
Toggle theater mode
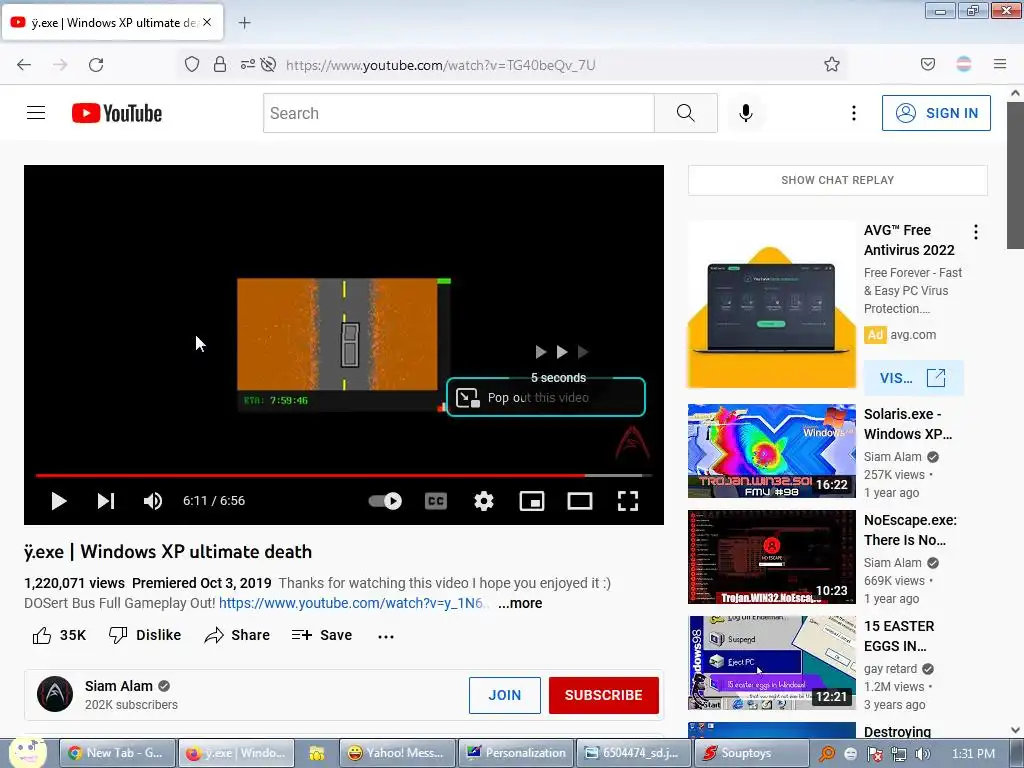(580, 501)
